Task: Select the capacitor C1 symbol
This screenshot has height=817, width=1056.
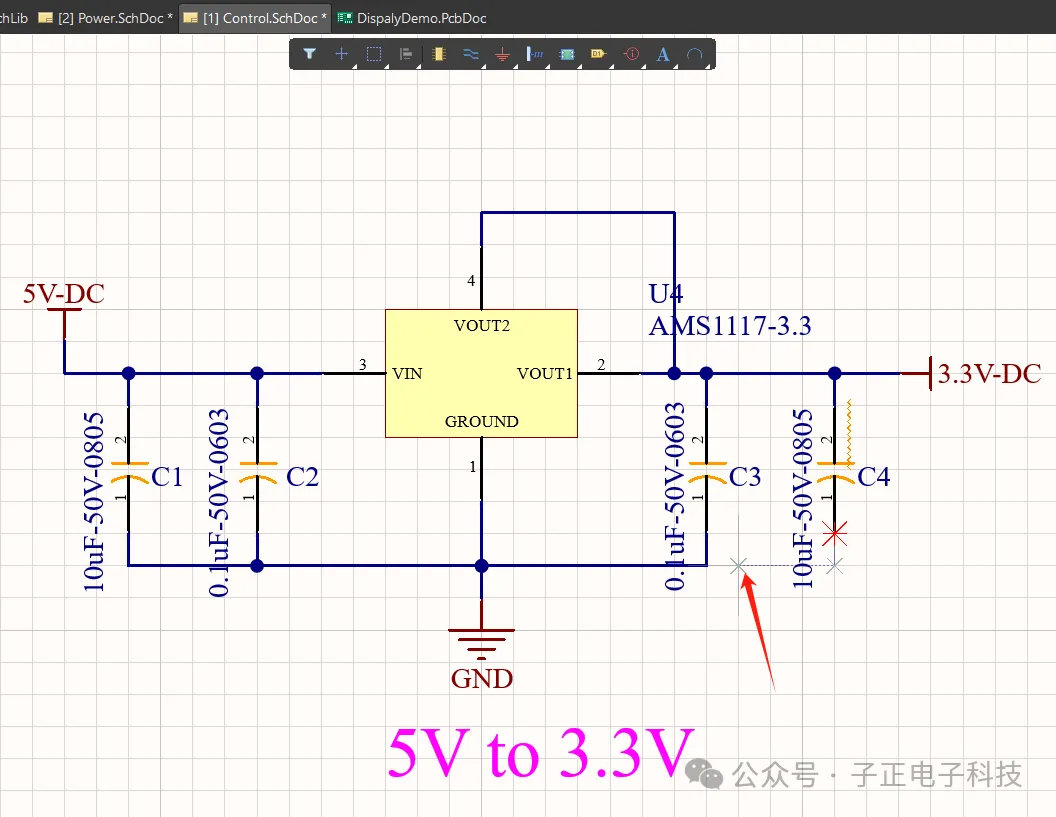Action: (x=129, y=472)
